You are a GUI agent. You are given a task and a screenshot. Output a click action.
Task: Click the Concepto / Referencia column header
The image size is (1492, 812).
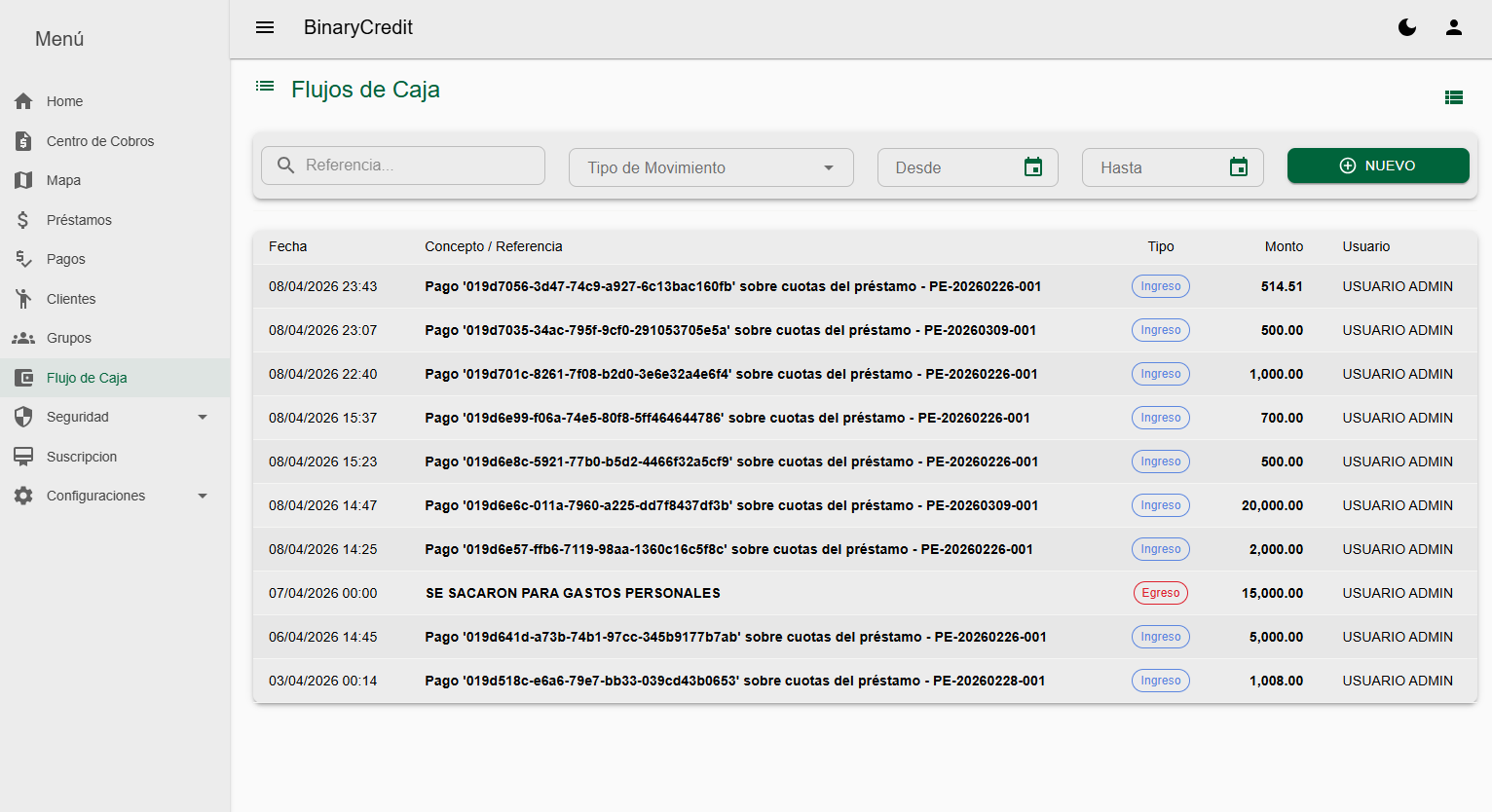tap(494, 246)
